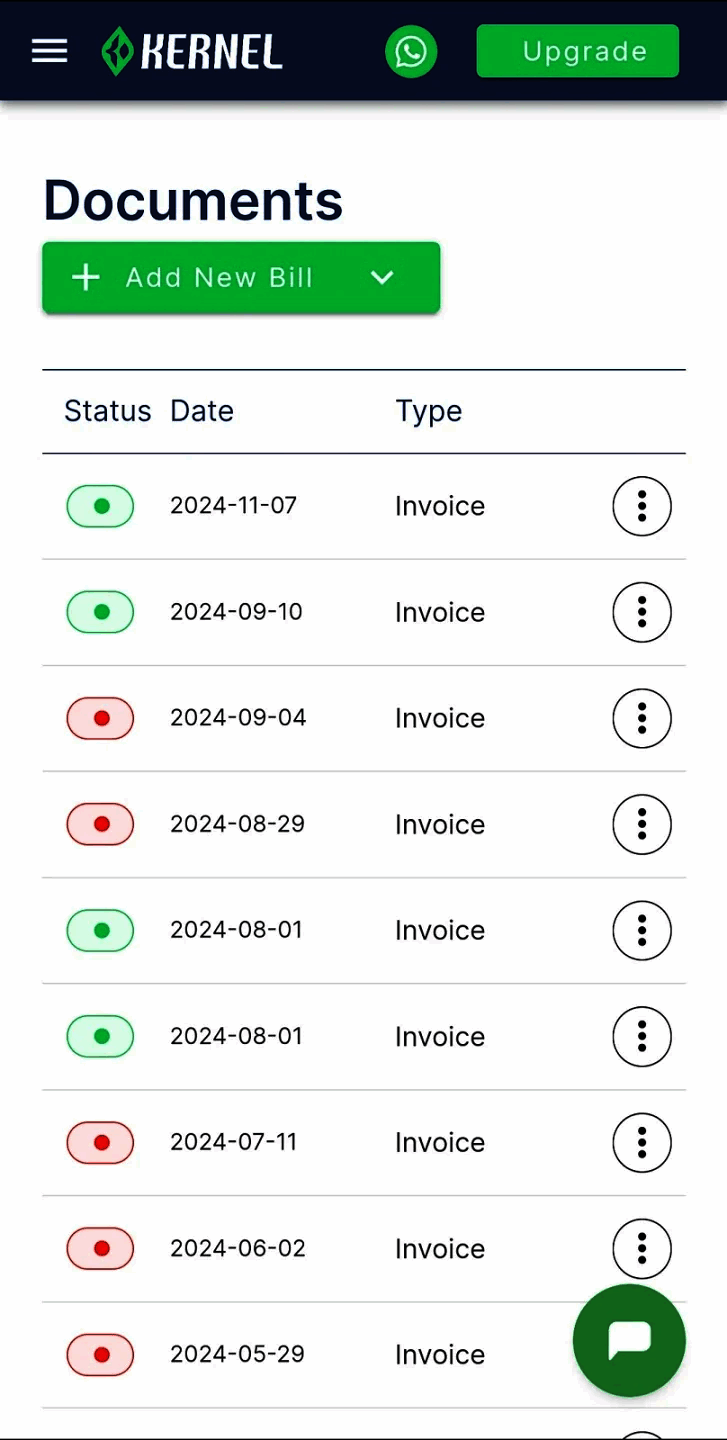727x1440 pixels.
Task: Open the hamburger navigation menu
Action: point(50,51)
